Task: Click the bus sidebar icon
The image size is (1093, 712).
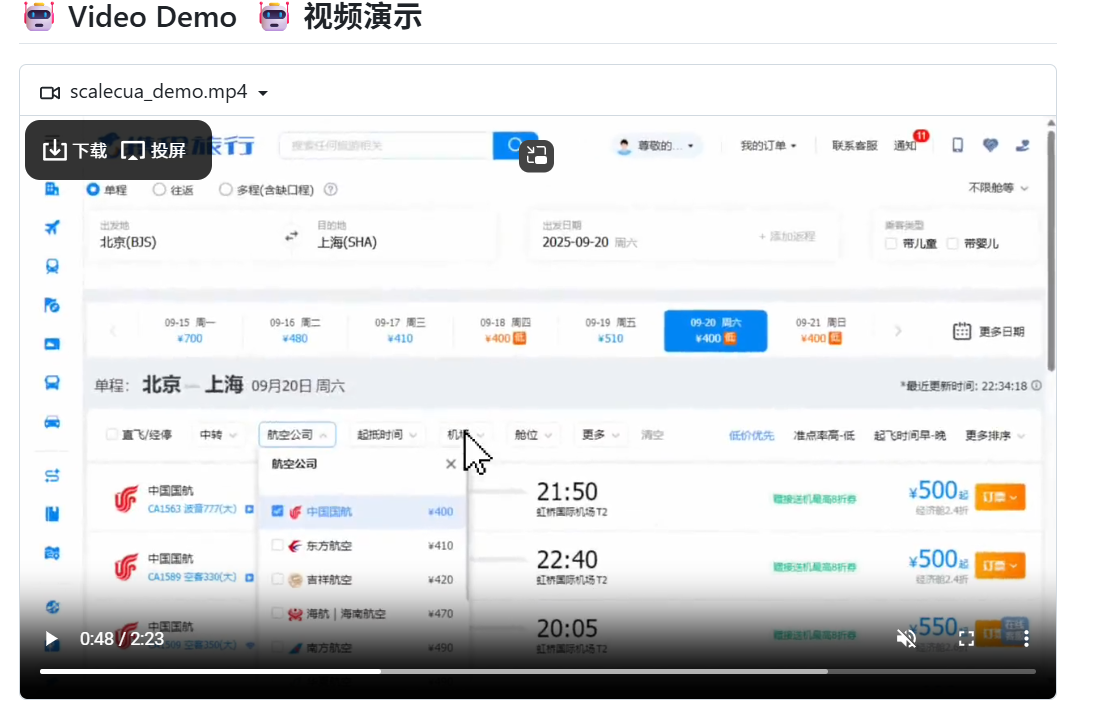Action: click(x=52, y=382)
